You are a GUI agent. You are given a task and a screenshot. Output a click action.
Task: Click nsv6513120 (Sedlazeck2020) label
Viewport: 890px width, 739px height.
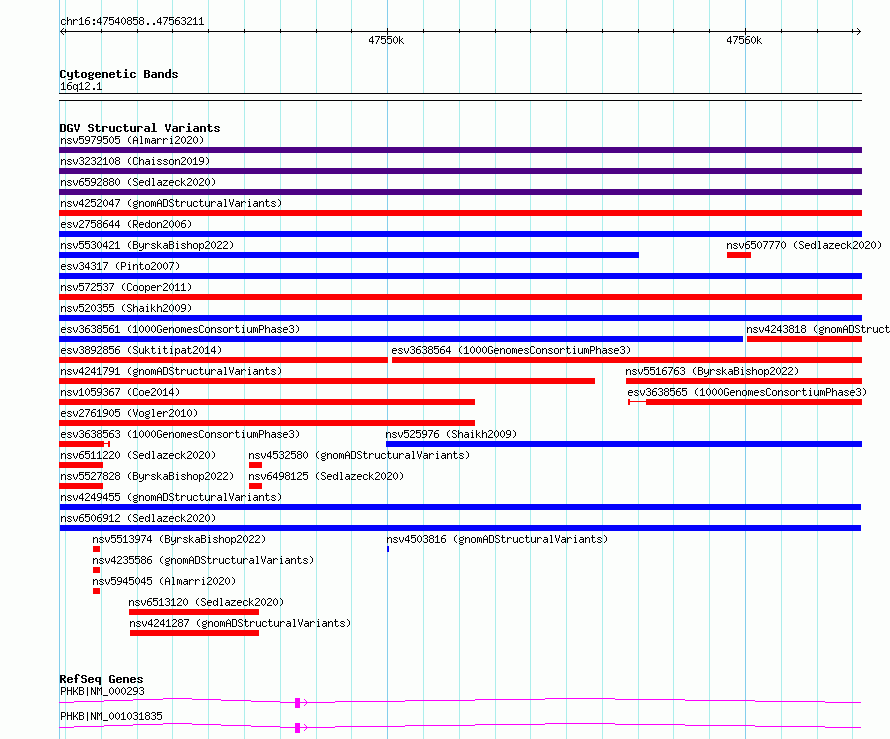[x=206, y=602]
